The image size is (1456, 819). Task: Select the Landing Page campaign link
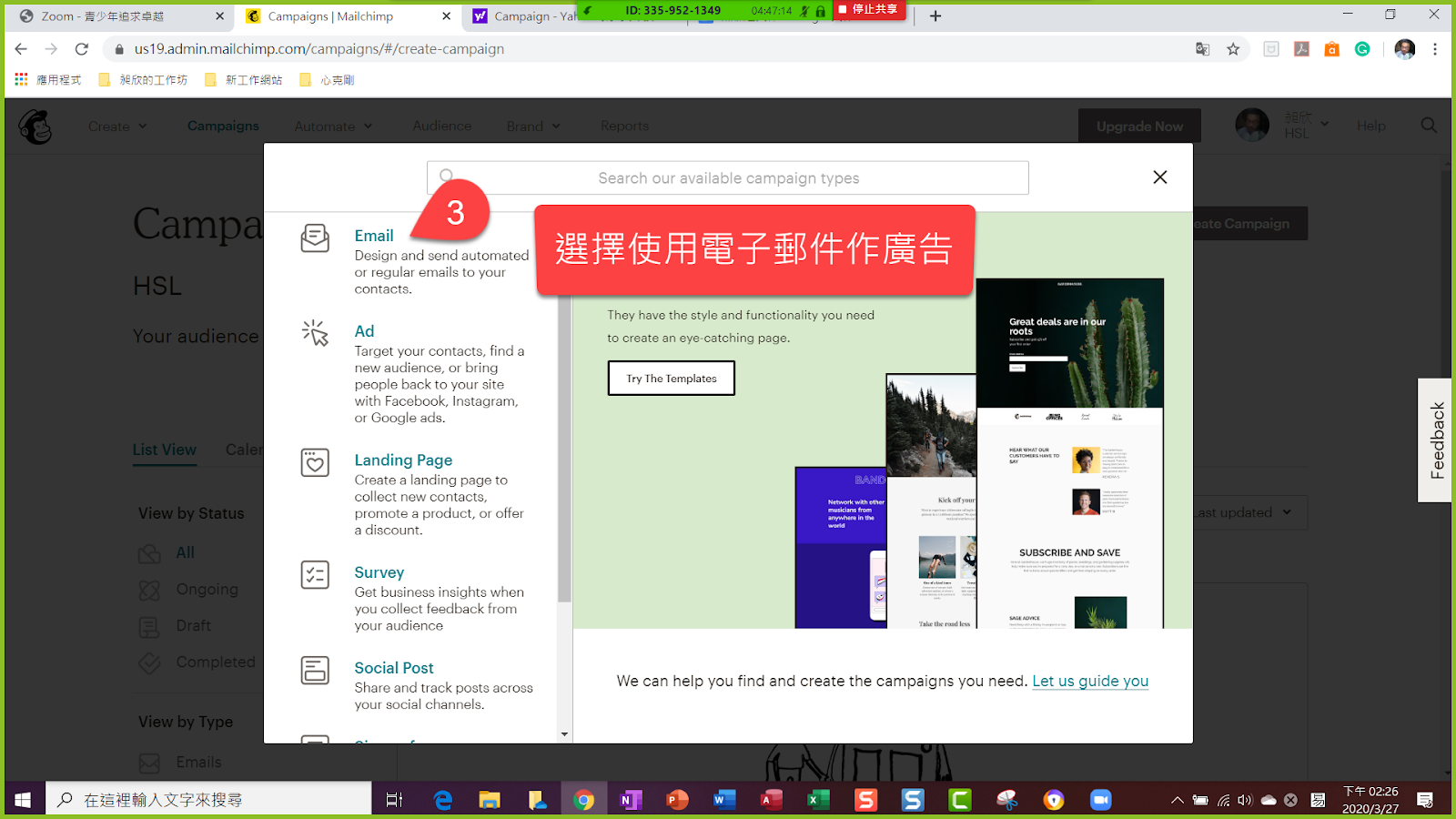pos(403,460)
